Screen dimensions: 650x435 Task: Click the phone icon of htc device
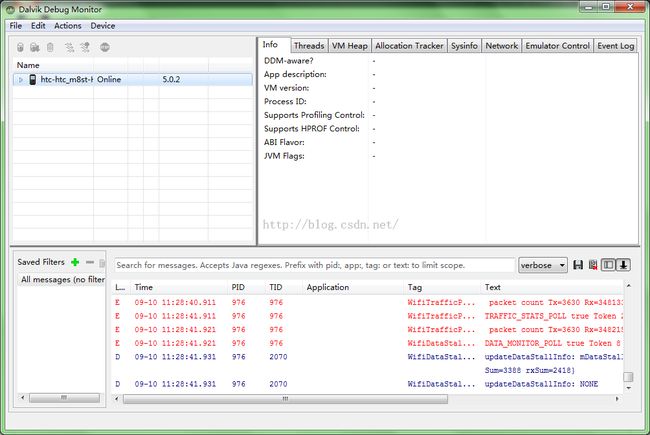tap(32, 80)
